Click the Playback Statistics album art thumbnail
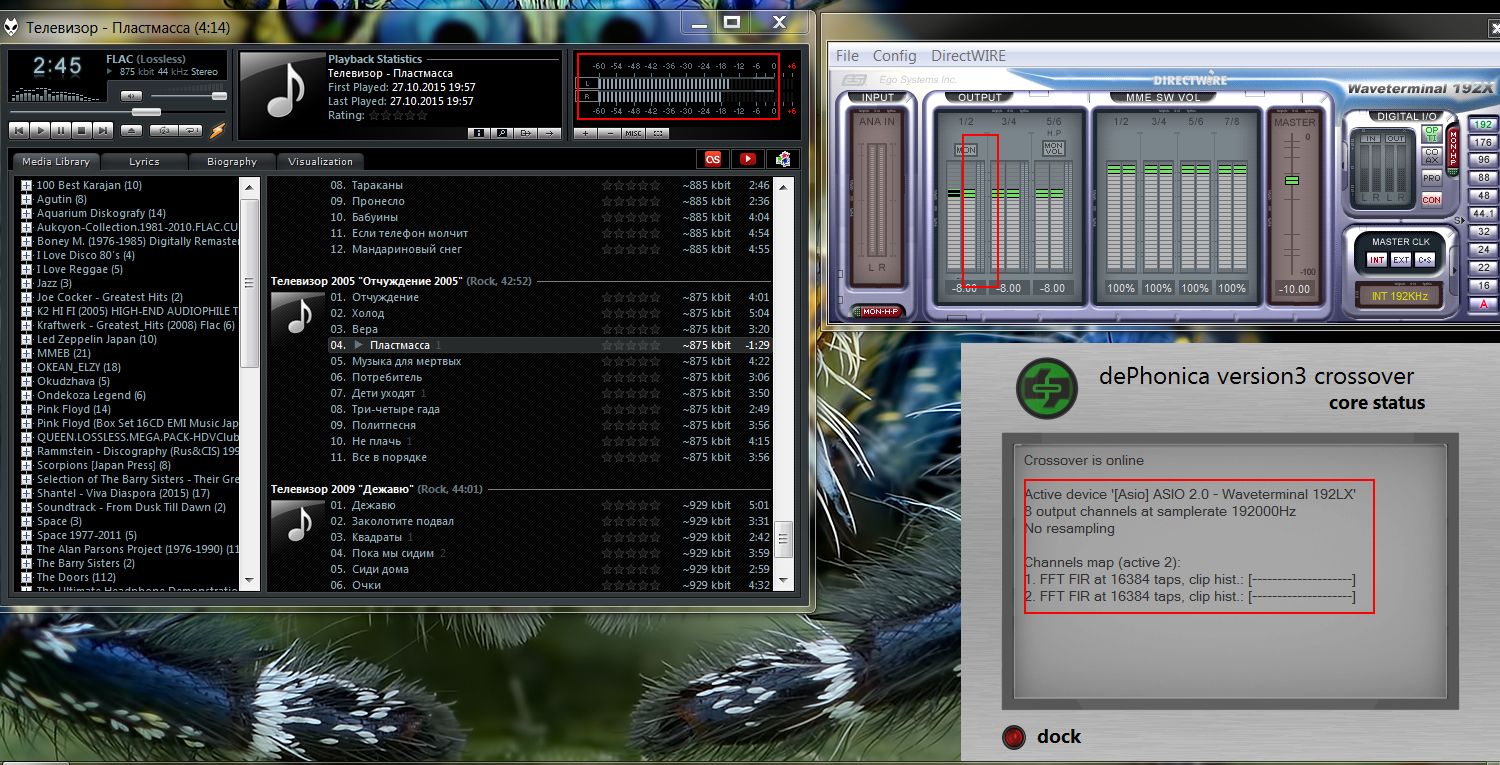Screen dimensions: 1500x765 tap(283, 87)
